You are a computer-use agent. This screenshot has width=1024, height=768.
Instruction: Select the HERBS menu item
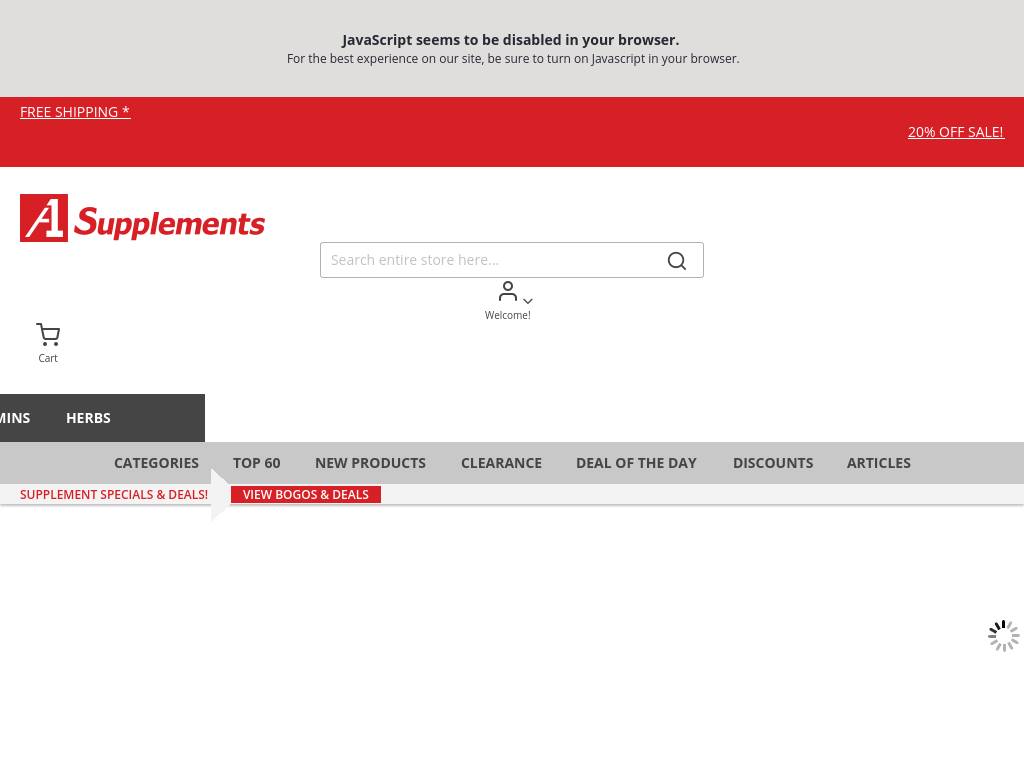coord(88,418)
